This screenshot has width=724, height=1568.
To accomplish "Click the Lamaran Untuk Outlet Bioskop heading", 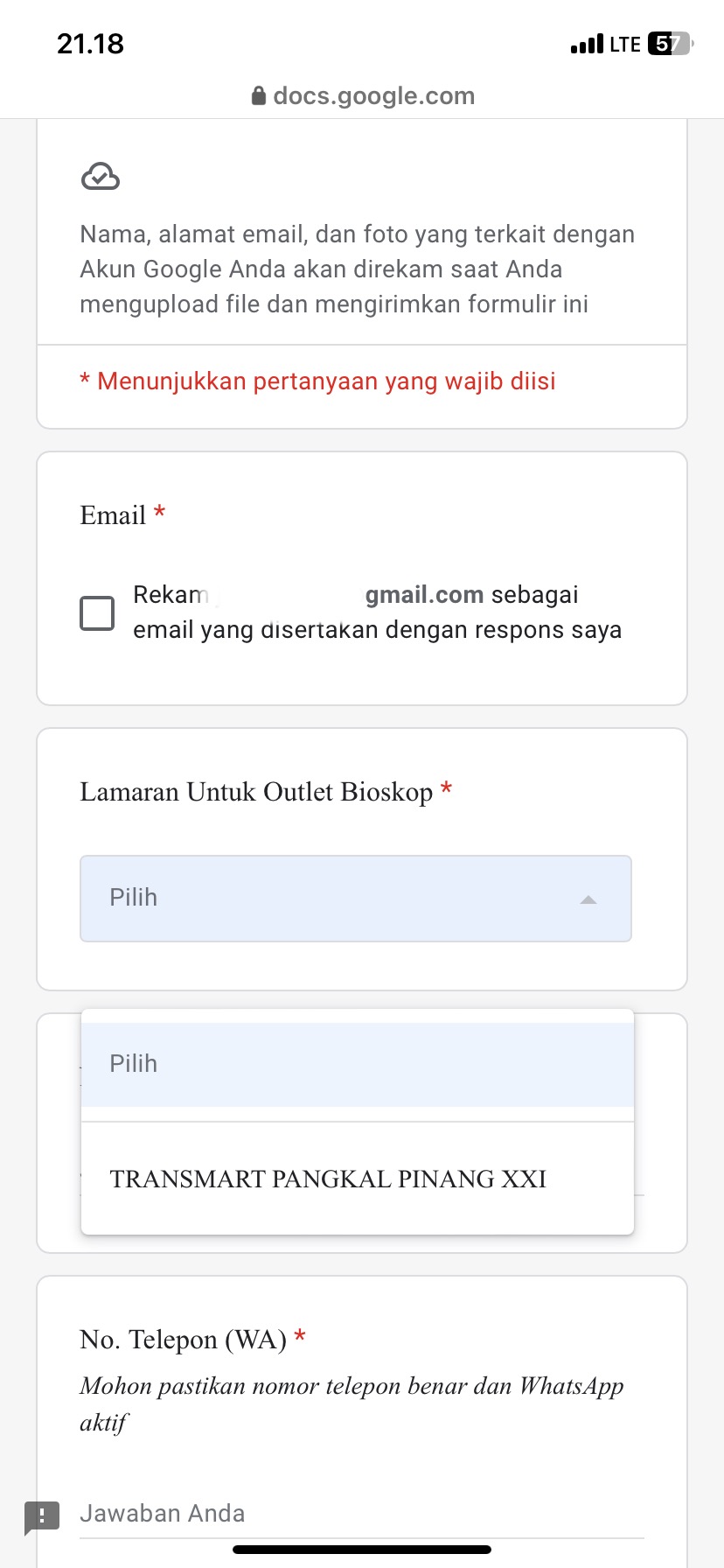I will [256, 792].
